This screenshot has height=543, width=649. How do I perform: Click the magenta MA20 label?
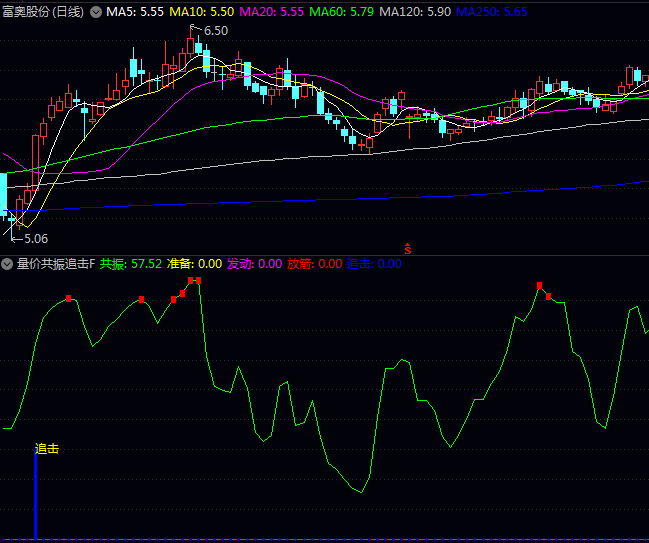point(272,12)
